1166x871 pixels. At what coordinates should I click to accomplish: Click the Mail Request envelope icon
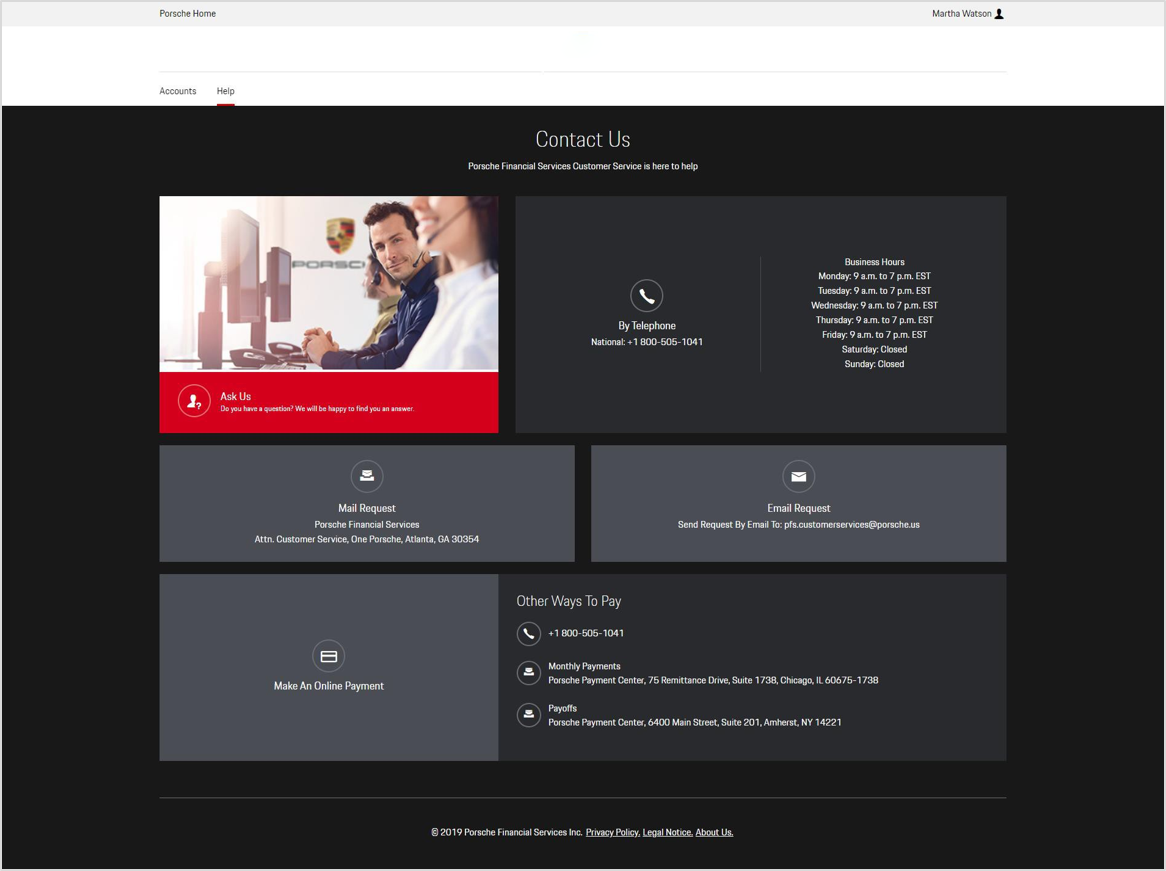[x=367, y=477]
